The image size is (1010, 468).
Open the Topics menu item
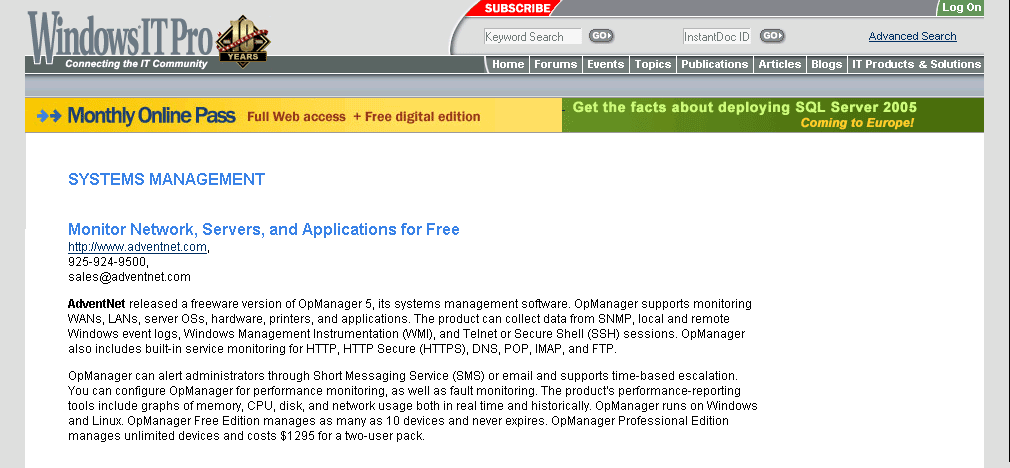[x=653, y=64]
